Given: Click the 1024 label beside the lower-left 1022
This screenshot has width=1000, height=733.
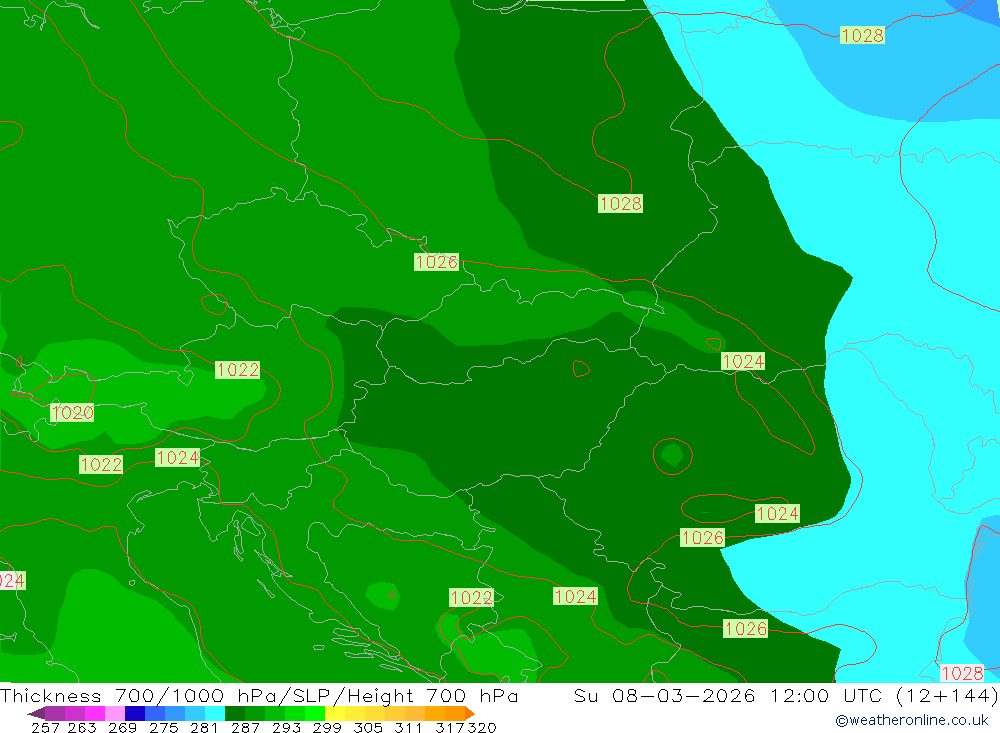Looking at the screenshot, I should [178, 457].
